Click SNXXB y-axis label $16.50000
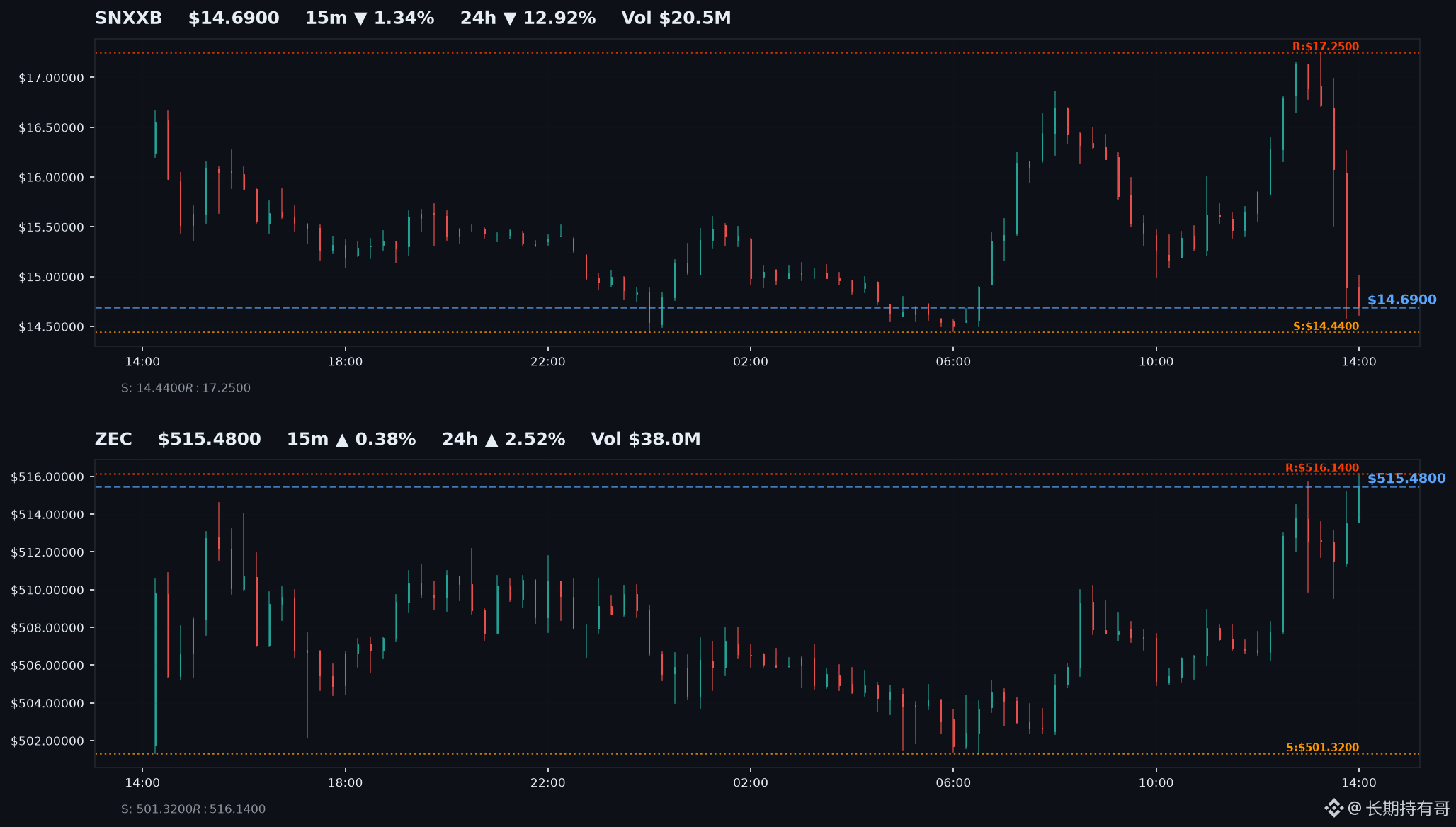1456x827 pixels. pos(51,128)
